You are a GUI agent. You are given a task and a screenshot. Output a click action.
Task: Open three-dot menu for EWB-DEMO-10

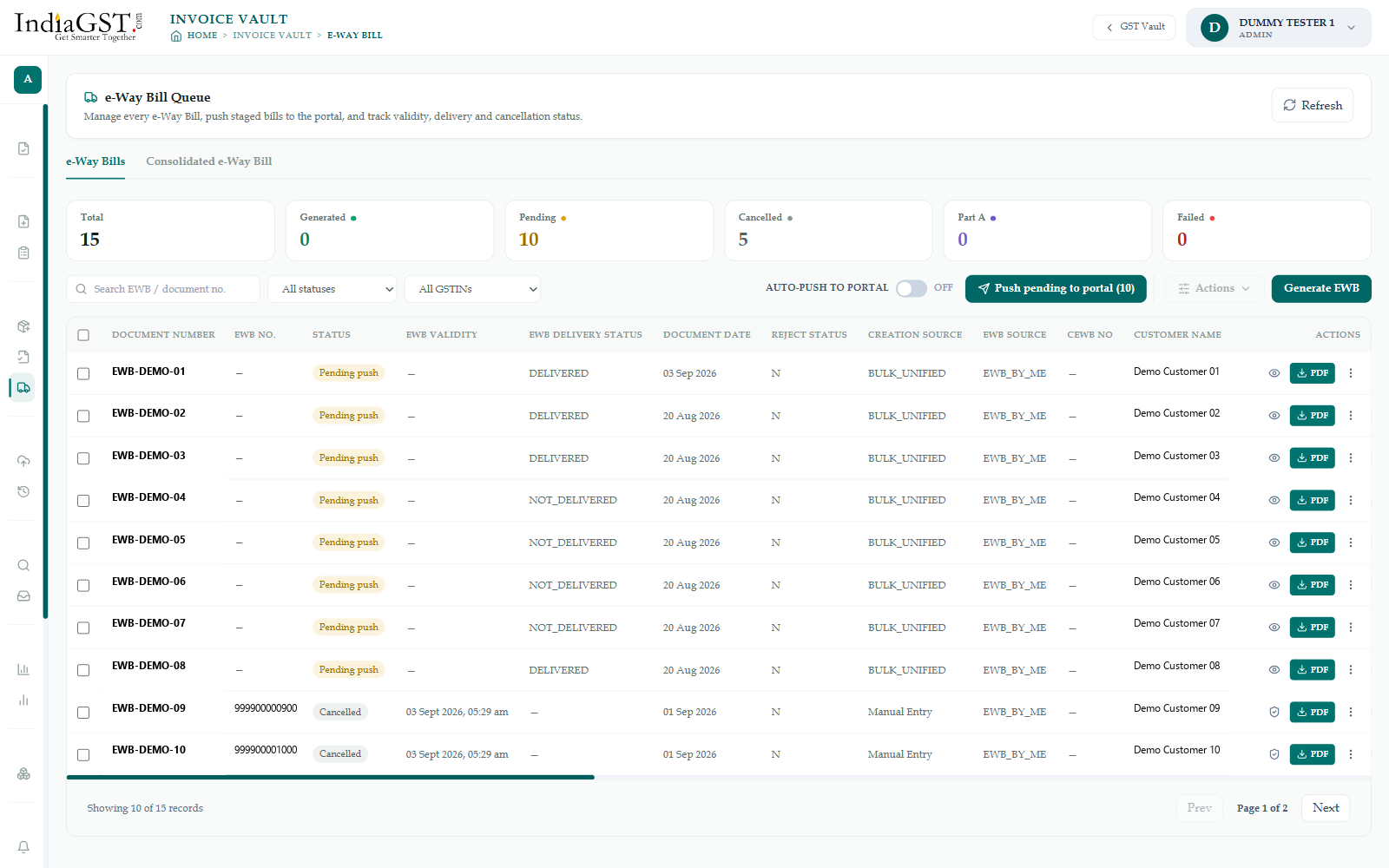pyautogui.click(x=1351, y=754)
